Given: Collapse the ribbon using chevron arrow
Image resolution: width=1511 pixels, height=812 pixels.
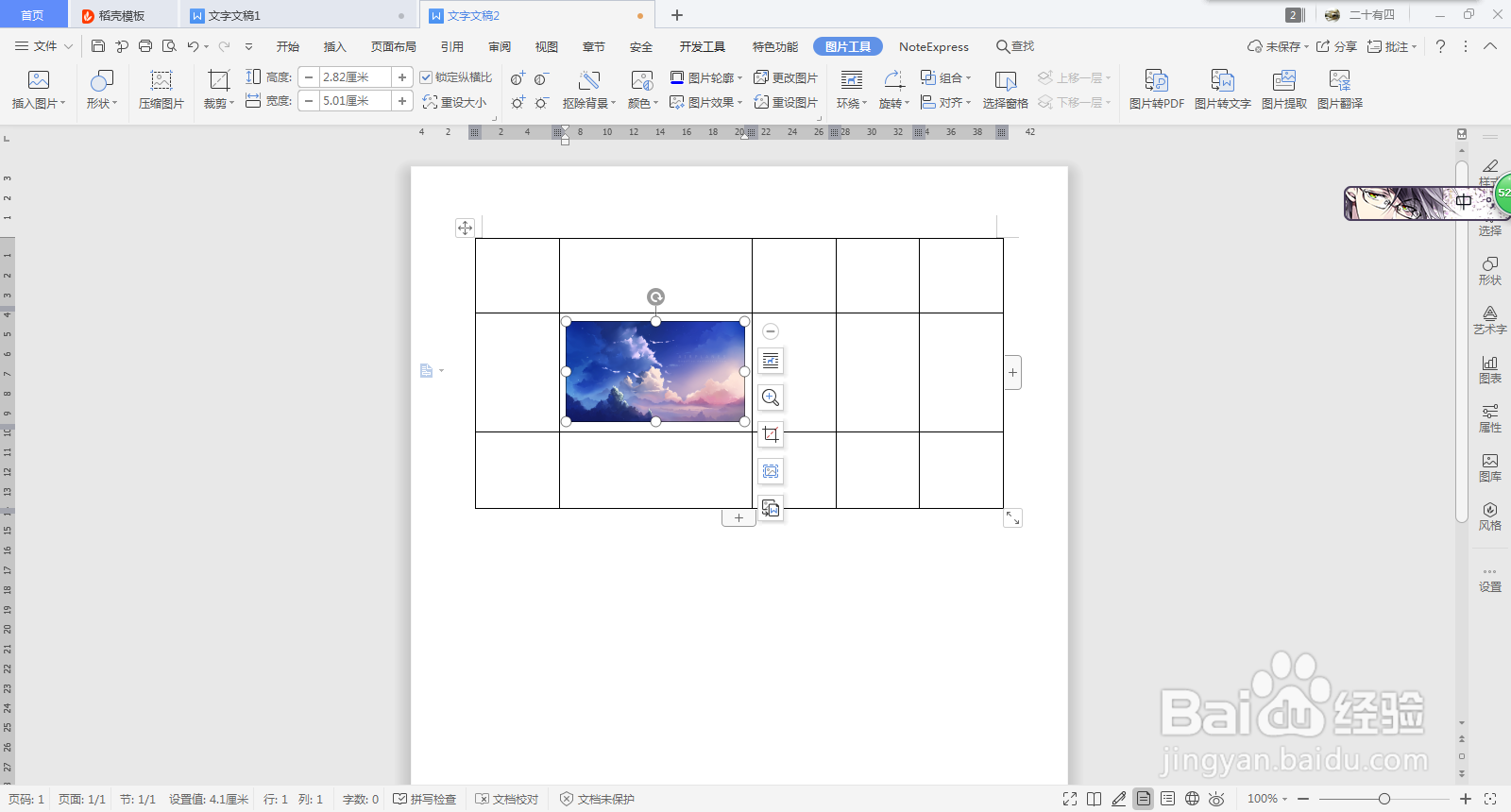Looking at the screenshot, I should tap(1490, 46).
